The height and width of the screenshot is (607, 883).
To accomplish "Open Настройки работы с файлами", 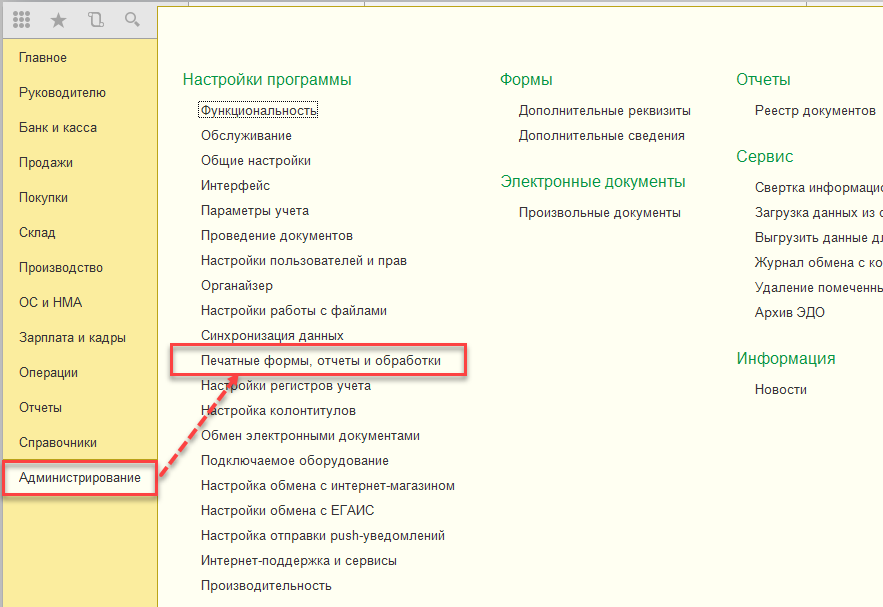I will click(293, 311).
